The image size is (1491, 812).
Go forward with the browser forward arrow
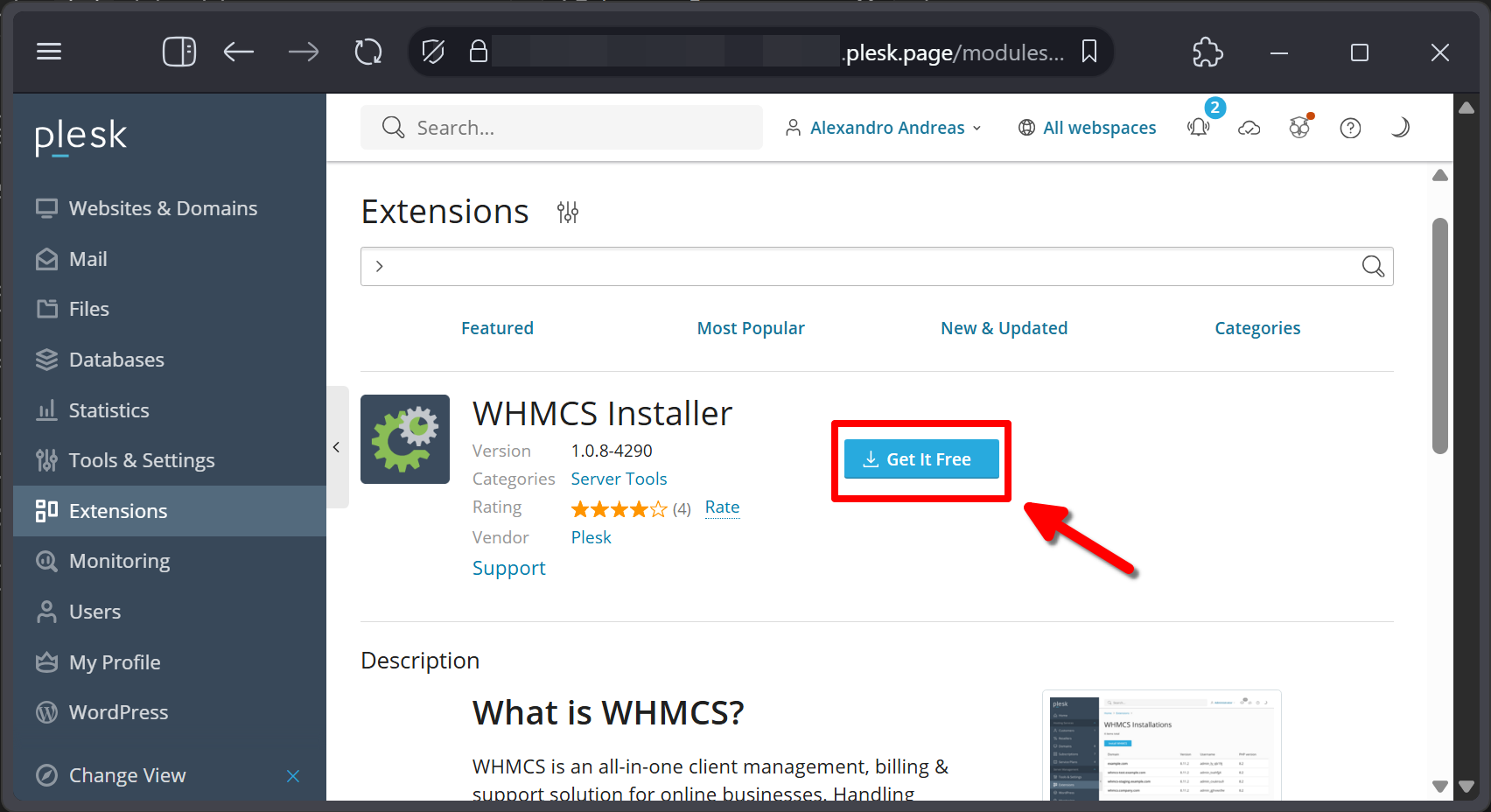(x=304, y=52)
